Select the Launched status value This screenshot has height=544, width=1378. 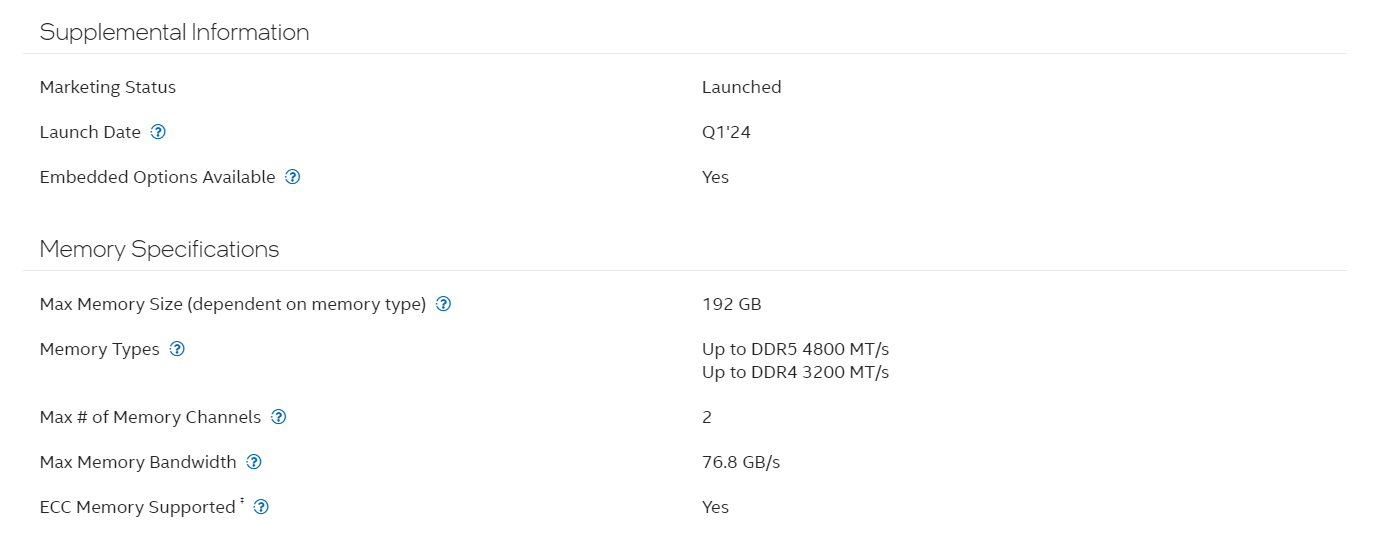(x=741, y=87)
